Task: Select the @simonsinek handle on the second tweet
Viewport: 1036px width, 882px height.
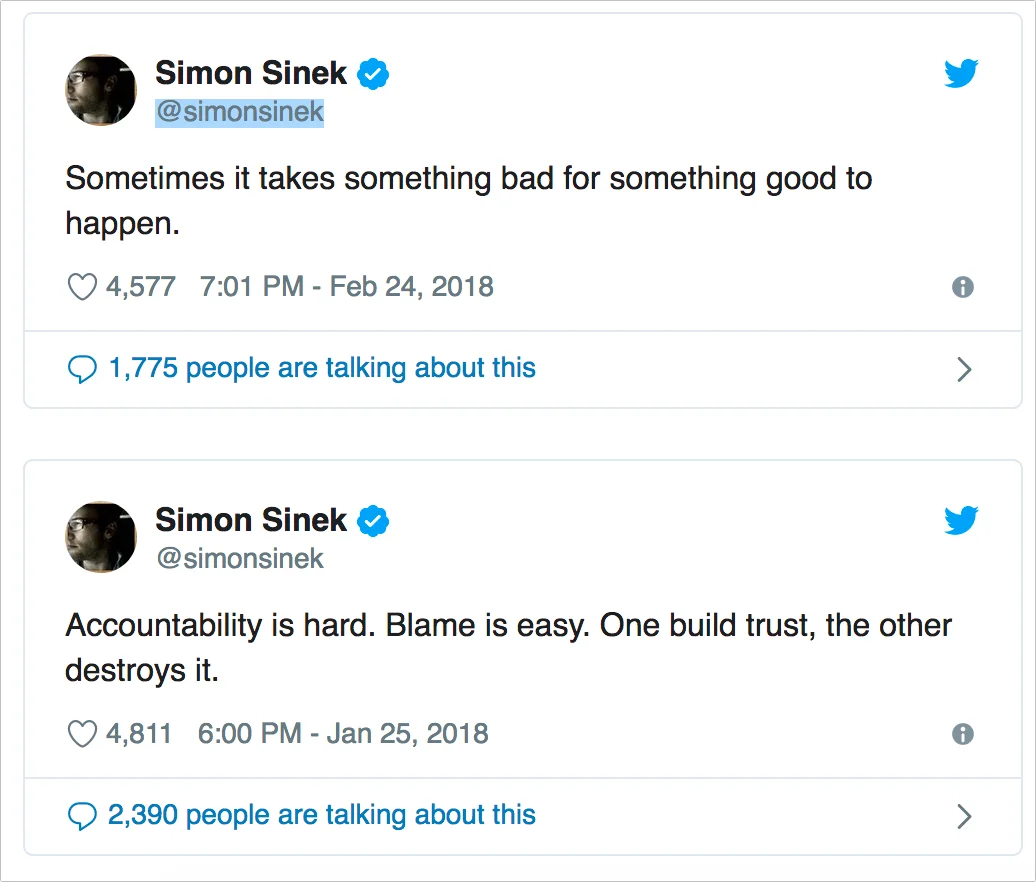Action: point(240,559)
